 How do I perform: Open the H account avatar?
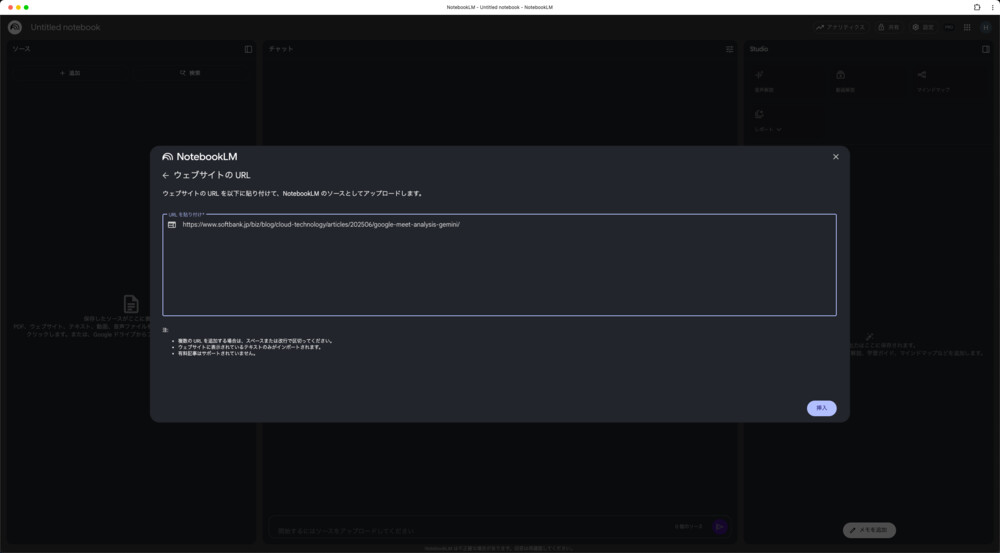(x=986, y=27)
